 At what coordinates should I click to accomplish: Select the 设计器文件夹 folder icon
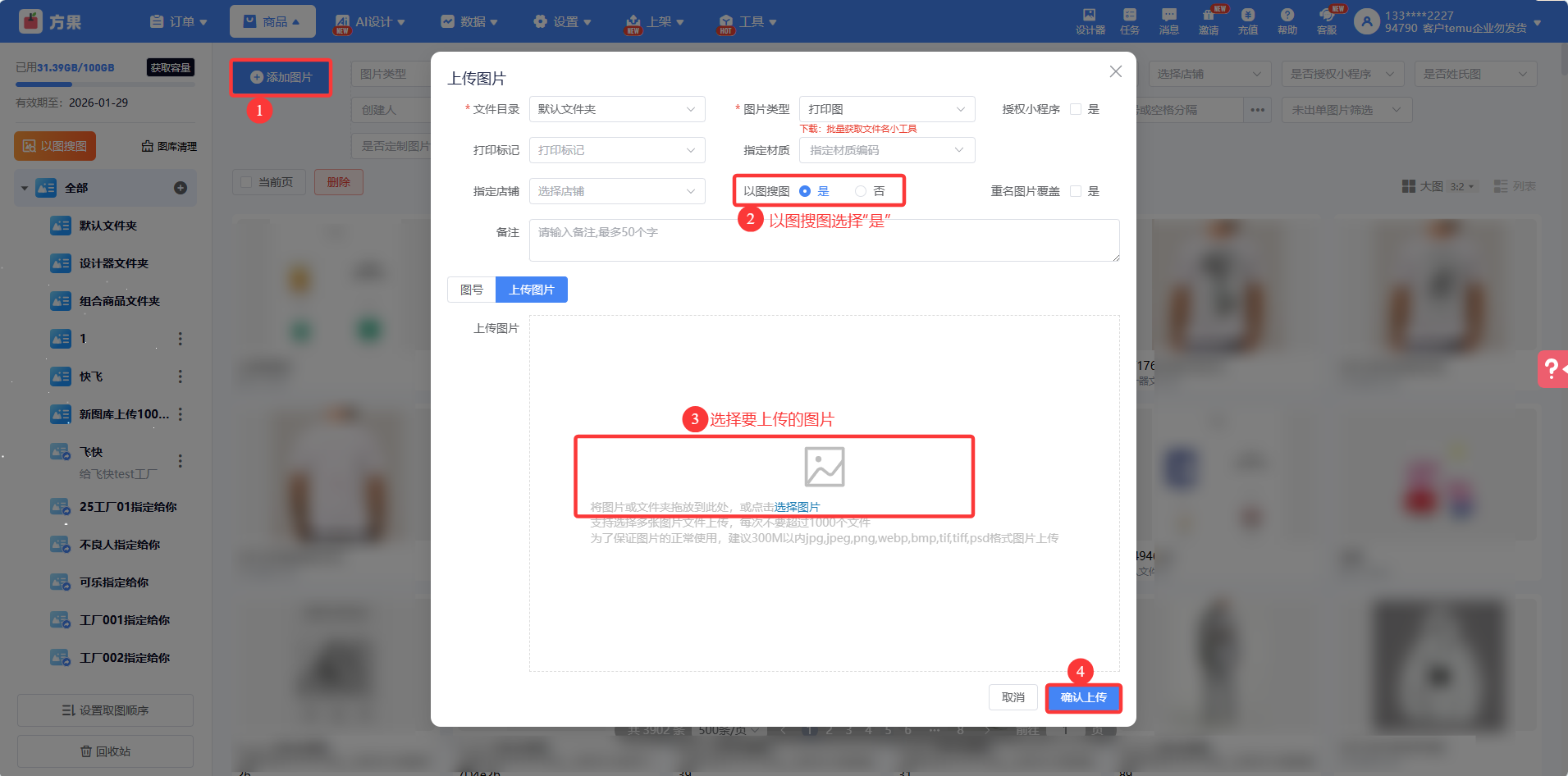coord(61,263)
